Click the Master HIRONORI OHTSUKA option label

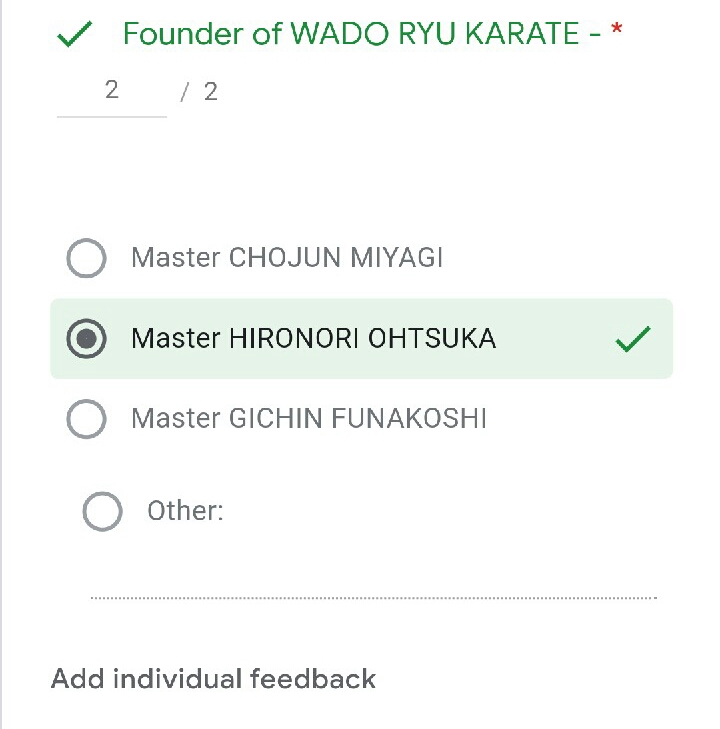[313, 339]
